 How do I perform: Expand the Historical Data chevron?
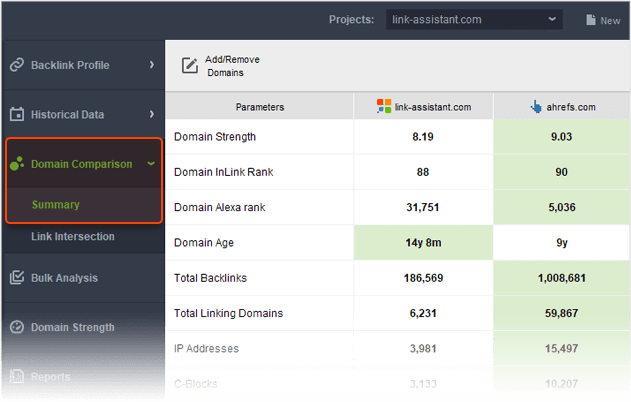(152, 114)
